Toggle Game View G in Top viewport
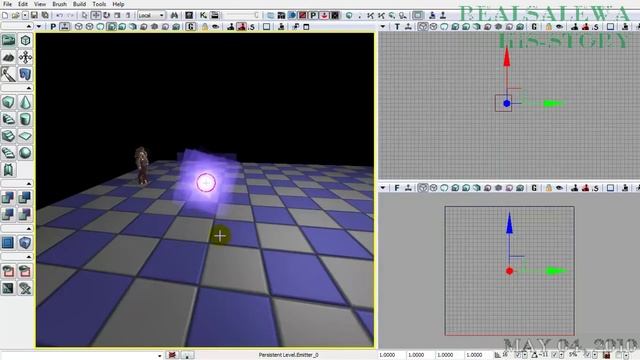 (534, 27)
